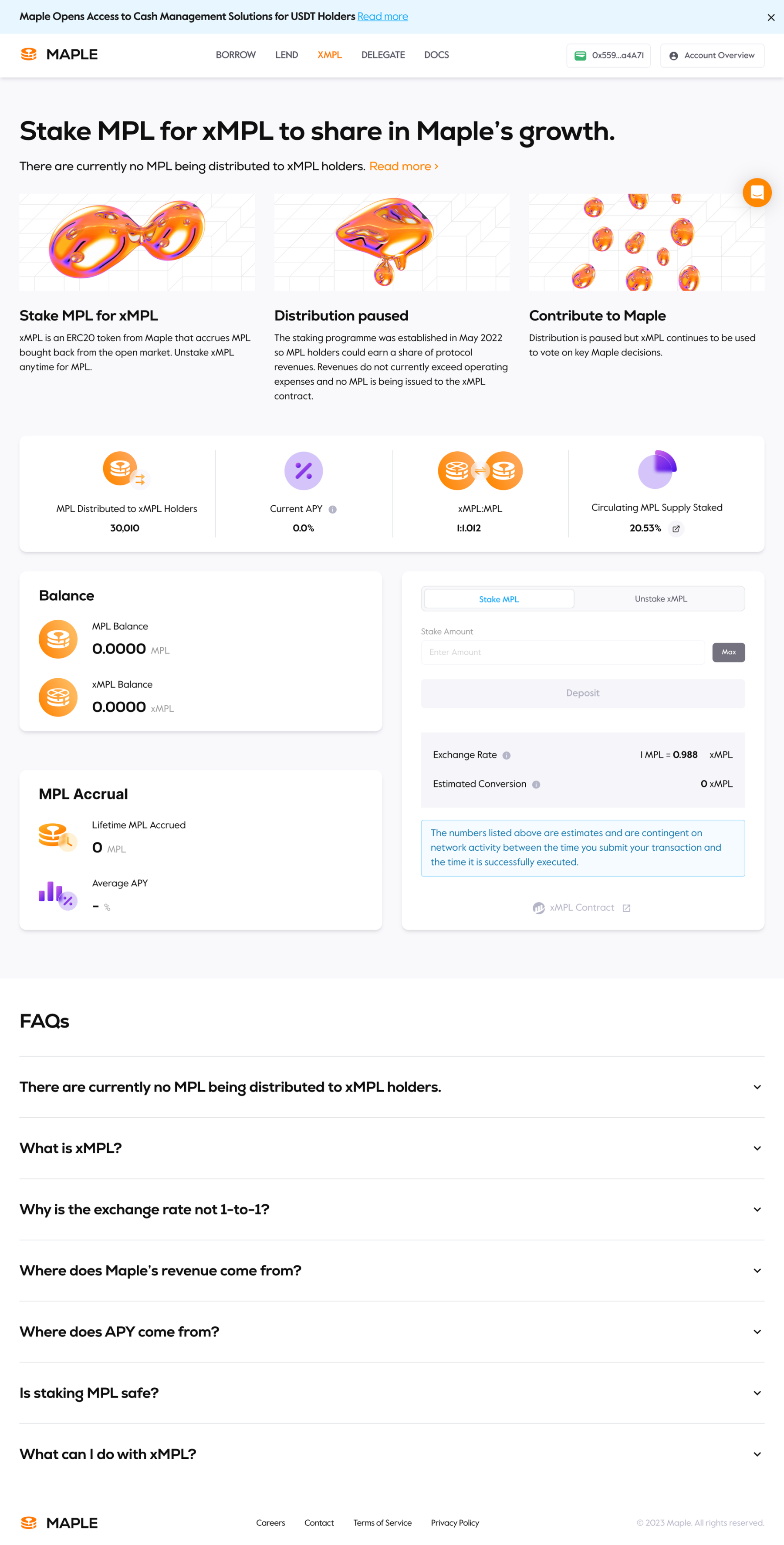This screenshot has height=1545, width=784.
Task: Switch to the Stake MPL tab
Action: (x=498, y=598)
